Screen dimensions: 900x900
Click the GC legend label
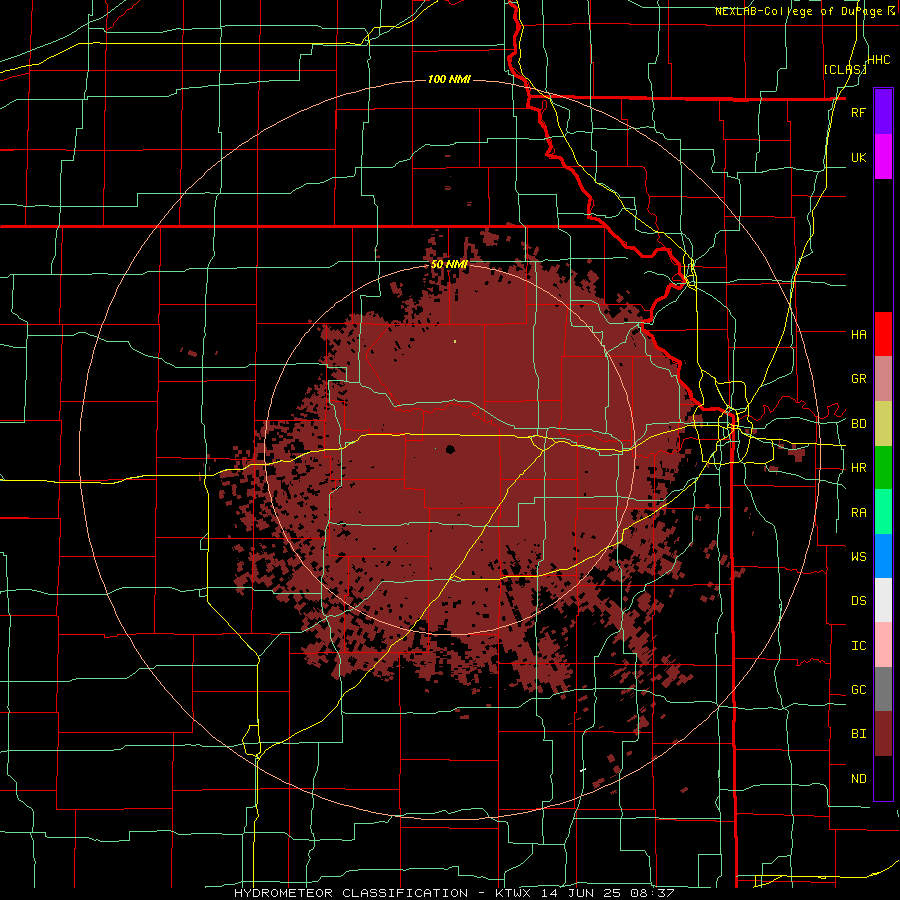click(x=858, y=690)
